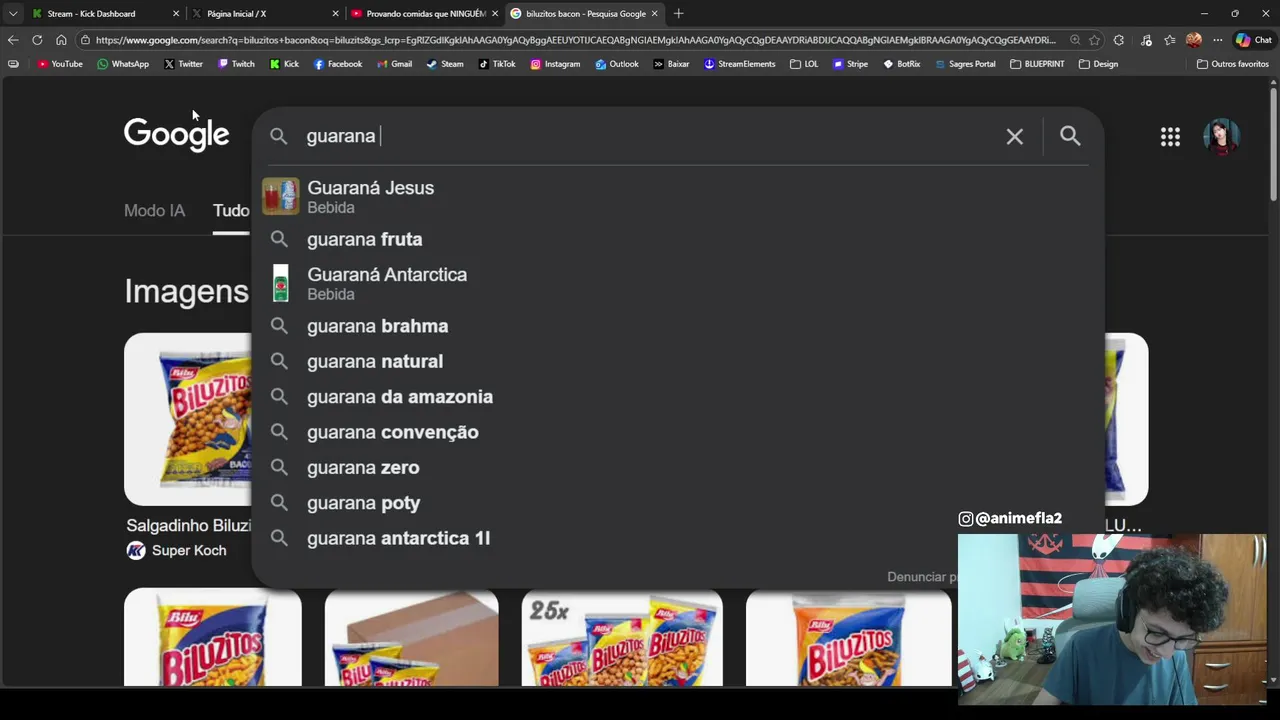Open the WhatsApp bookmark
Screen dimensions: 1280x720
click(x=123, y=64)
